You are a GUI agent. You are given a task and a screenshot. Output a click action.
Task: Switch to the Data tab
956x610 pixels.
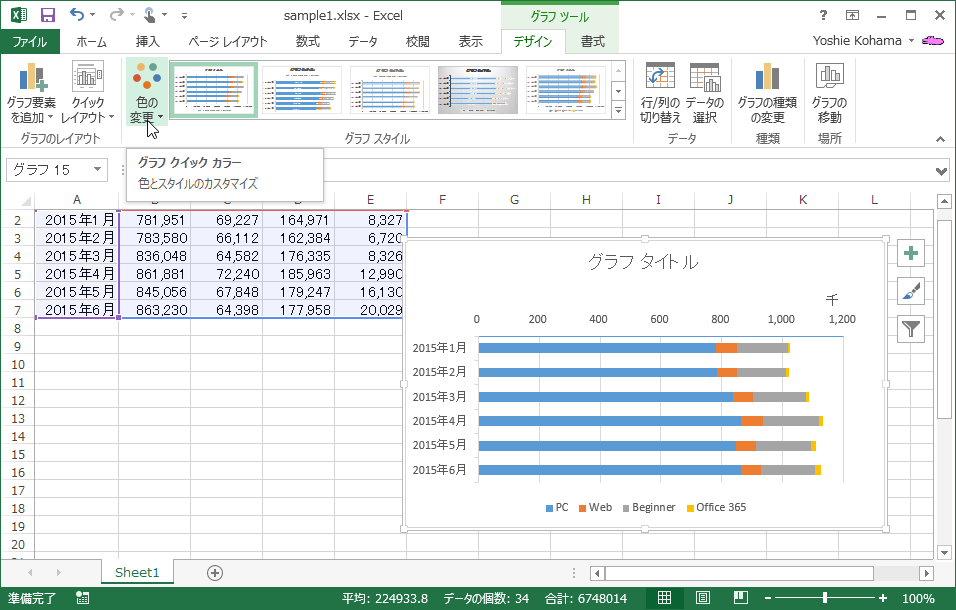pos(363,41)
